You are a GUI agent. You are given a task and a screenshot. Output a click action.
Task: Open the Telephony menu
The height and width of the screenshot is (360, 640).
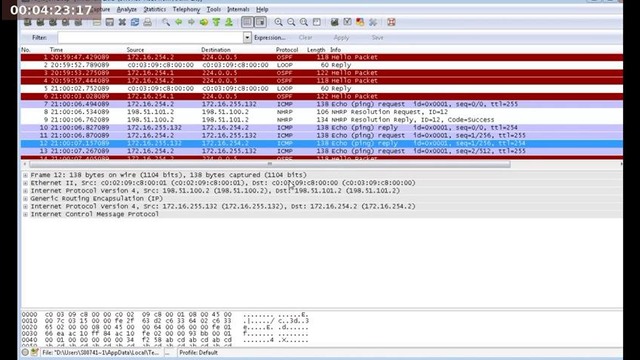[186, 9]
